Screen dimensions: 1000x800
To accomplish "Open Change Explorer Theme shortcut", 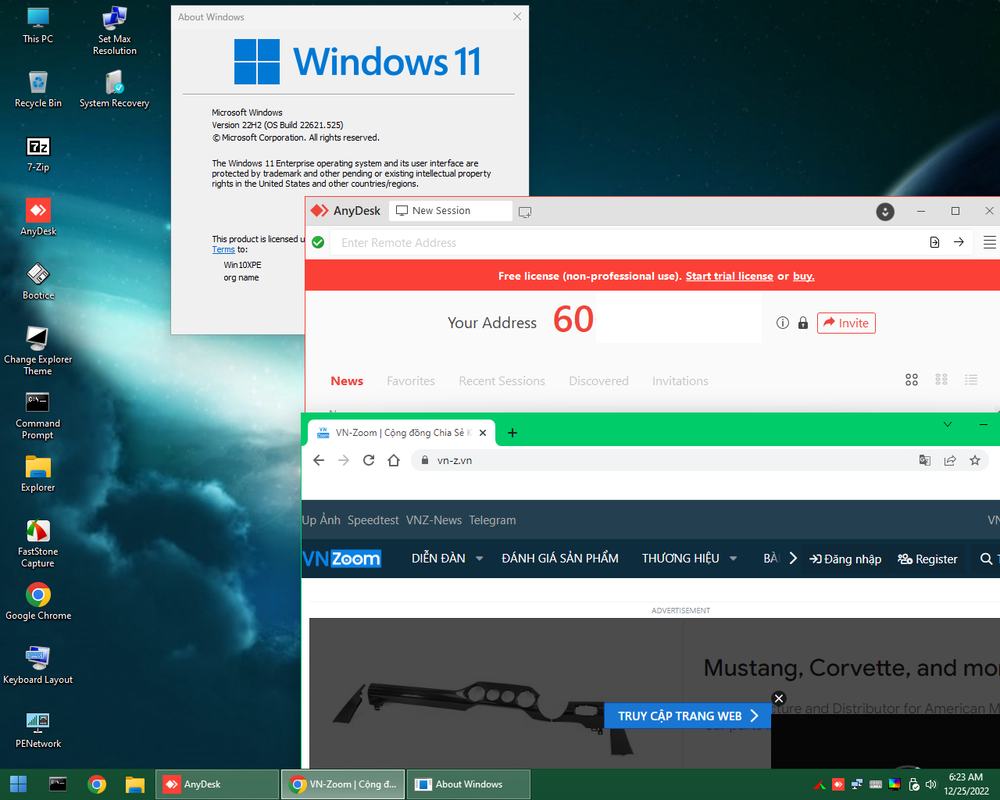I will coord(38,351).
